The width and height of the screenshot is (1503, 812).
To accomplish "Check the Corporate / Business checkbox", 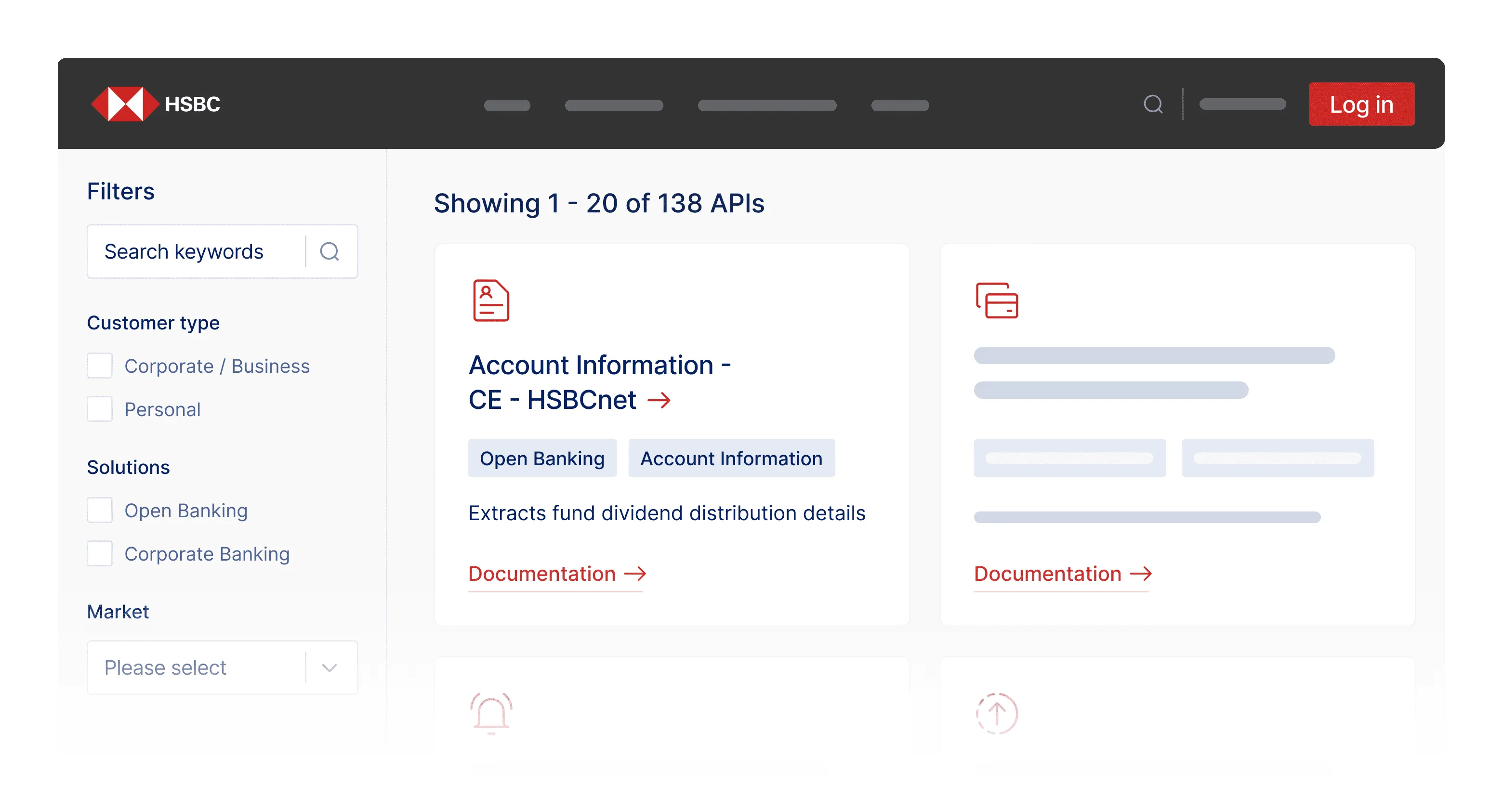I will tap(100, 366).
